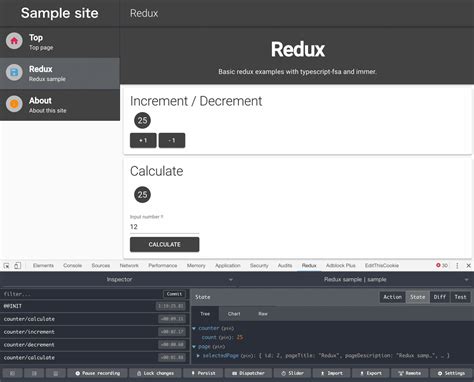Click the +1 increment button
This screenshot has width=474, height=382.
coord(143,140)
